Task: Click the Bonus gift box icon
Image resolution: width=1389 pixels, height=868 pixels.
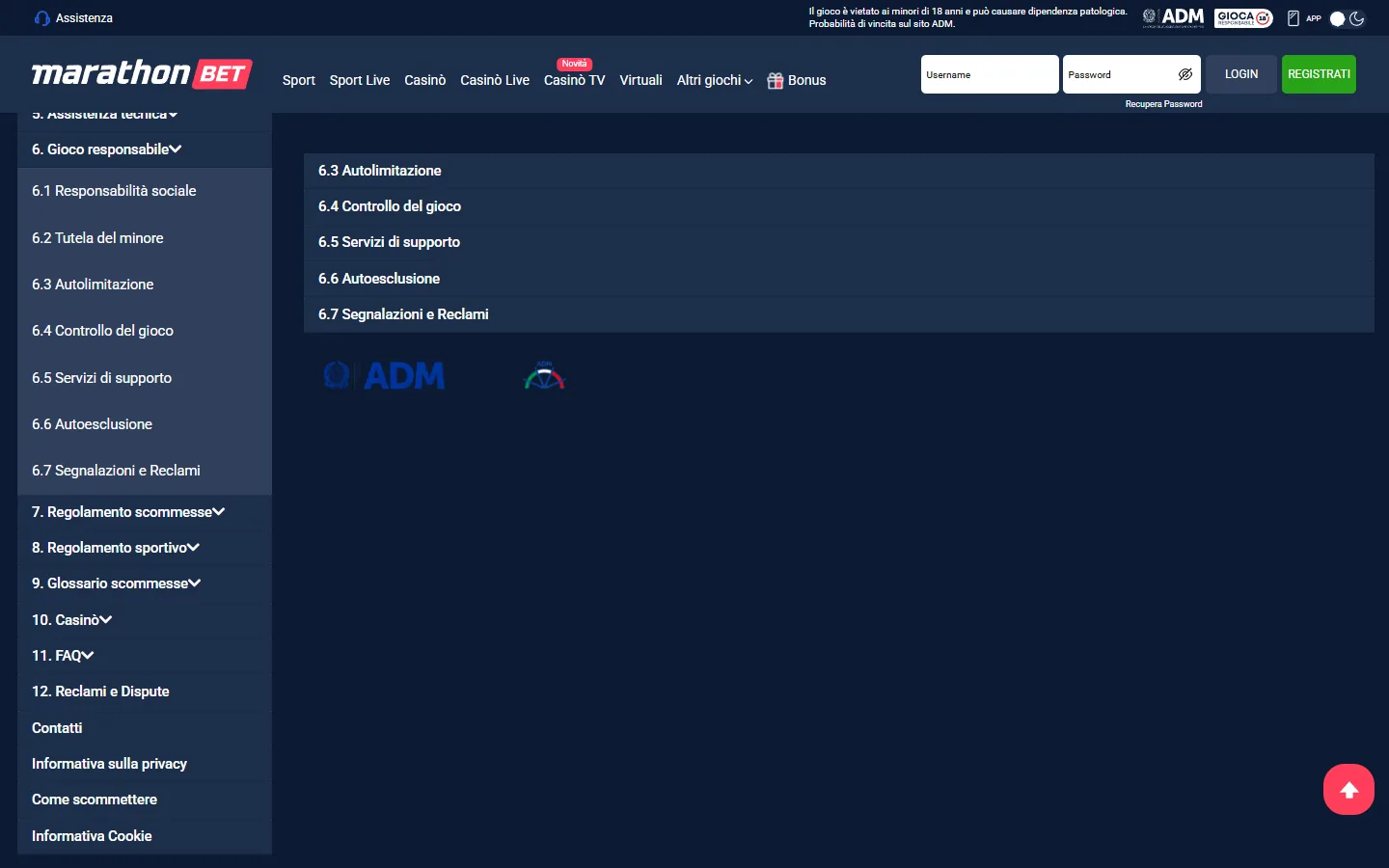Action: pos(775,80)
